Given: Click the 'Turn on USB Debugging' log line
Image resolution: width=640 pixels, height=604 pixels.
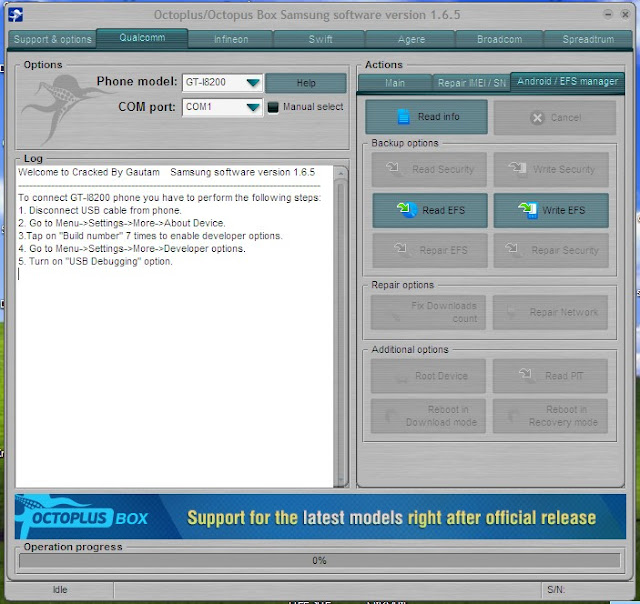Looking at the screenshot, I should (x=96, y=261).
